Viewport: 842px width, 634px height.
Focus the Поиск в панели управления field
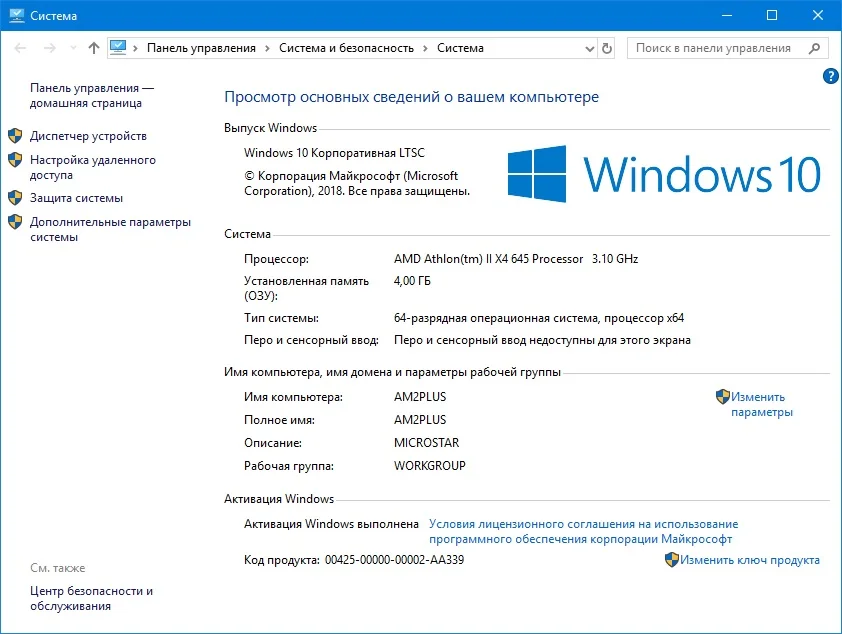click(x=727, y=48)
